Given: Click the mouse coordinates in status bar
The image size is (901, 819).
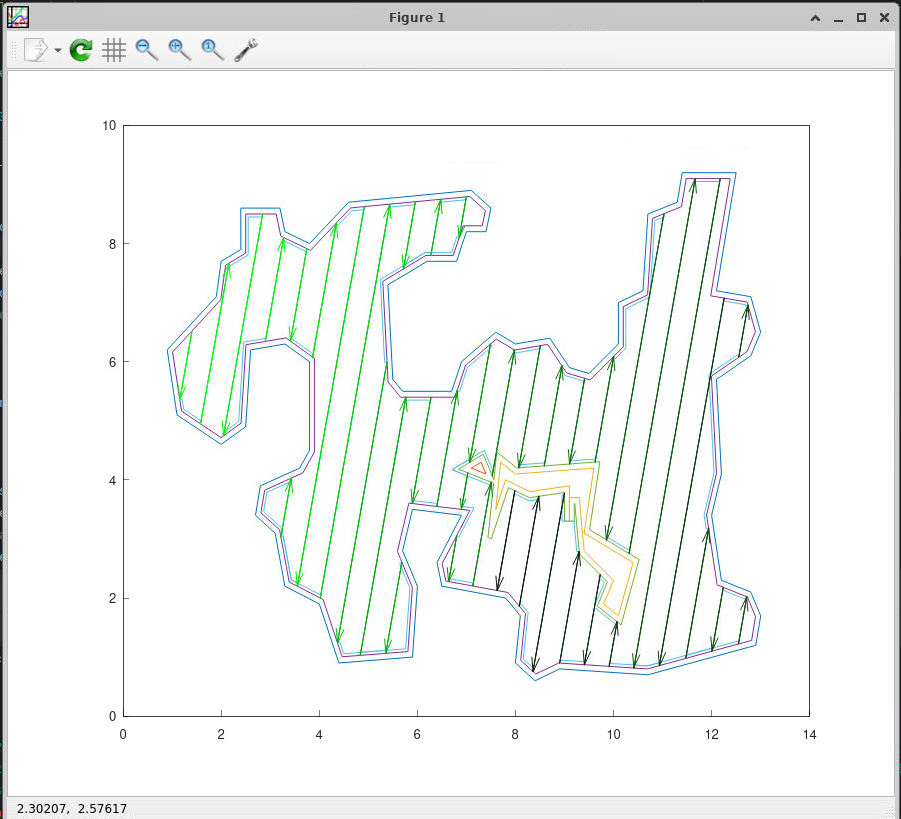Looking at the screenshot, I should coord(72,807).
